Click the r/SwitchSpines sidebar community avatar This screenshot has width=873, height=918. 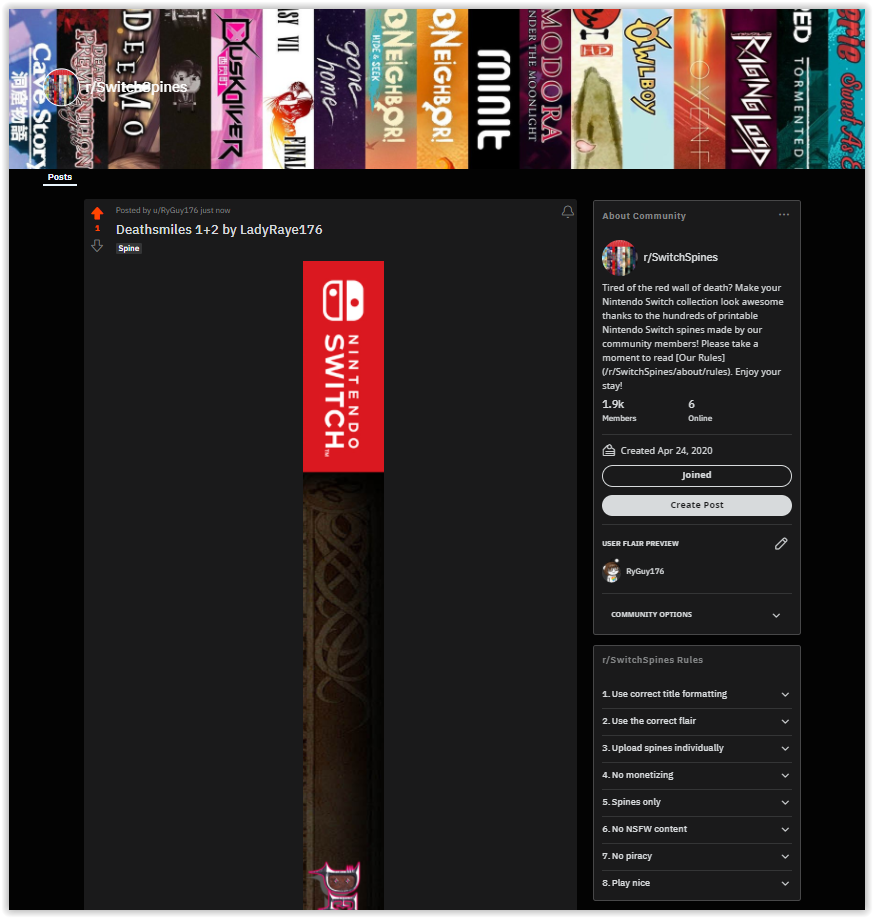(619, 258)
